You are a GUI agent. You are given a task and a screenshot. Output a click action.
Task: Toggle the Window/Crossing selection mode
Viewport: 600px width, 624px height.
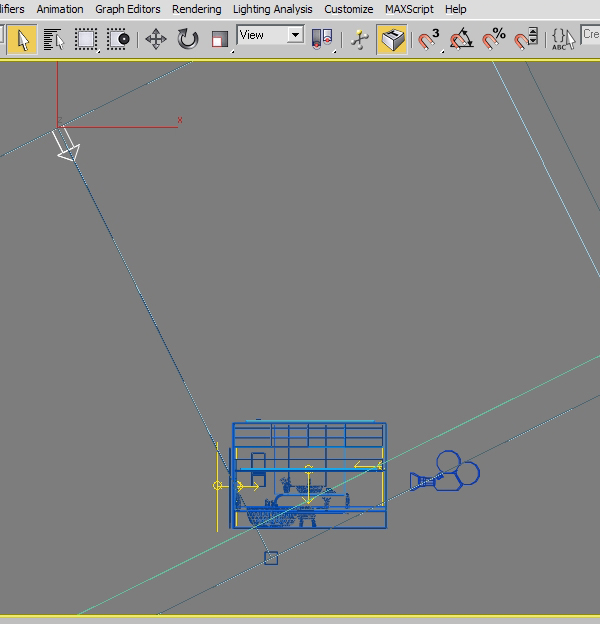pos(118,39)
